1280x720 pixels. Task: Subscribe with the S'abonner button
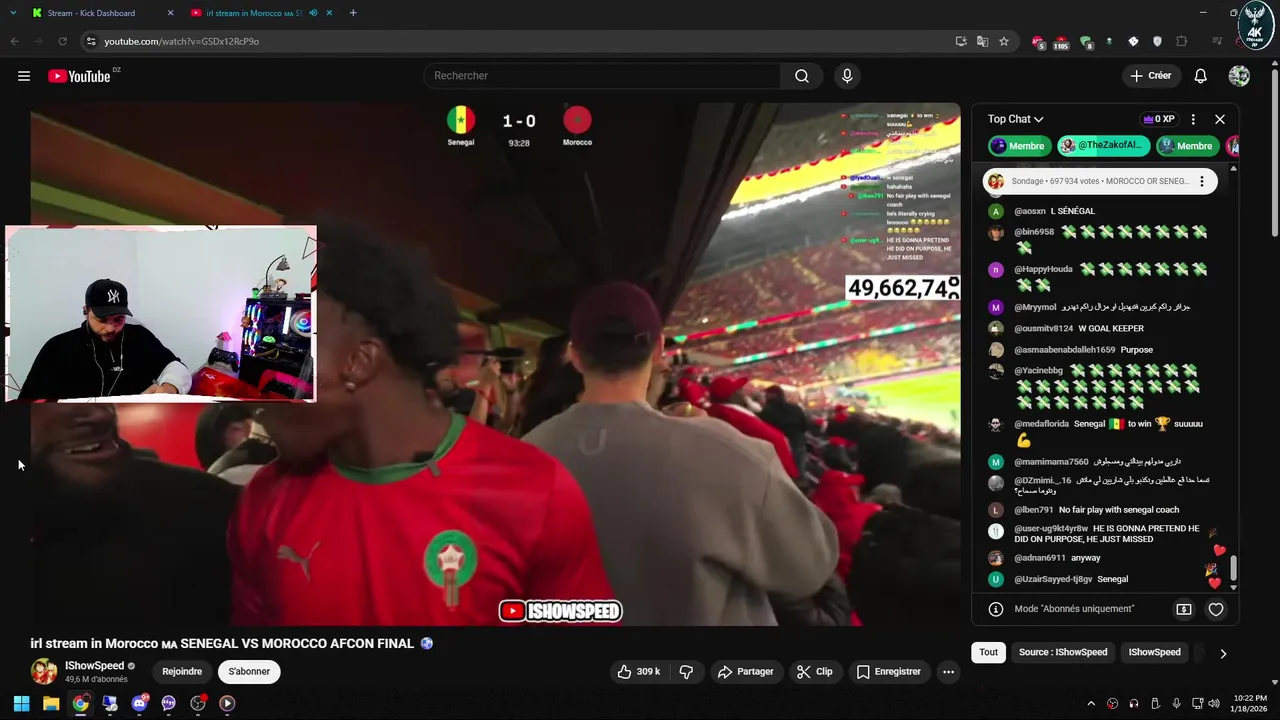point(249,672)
